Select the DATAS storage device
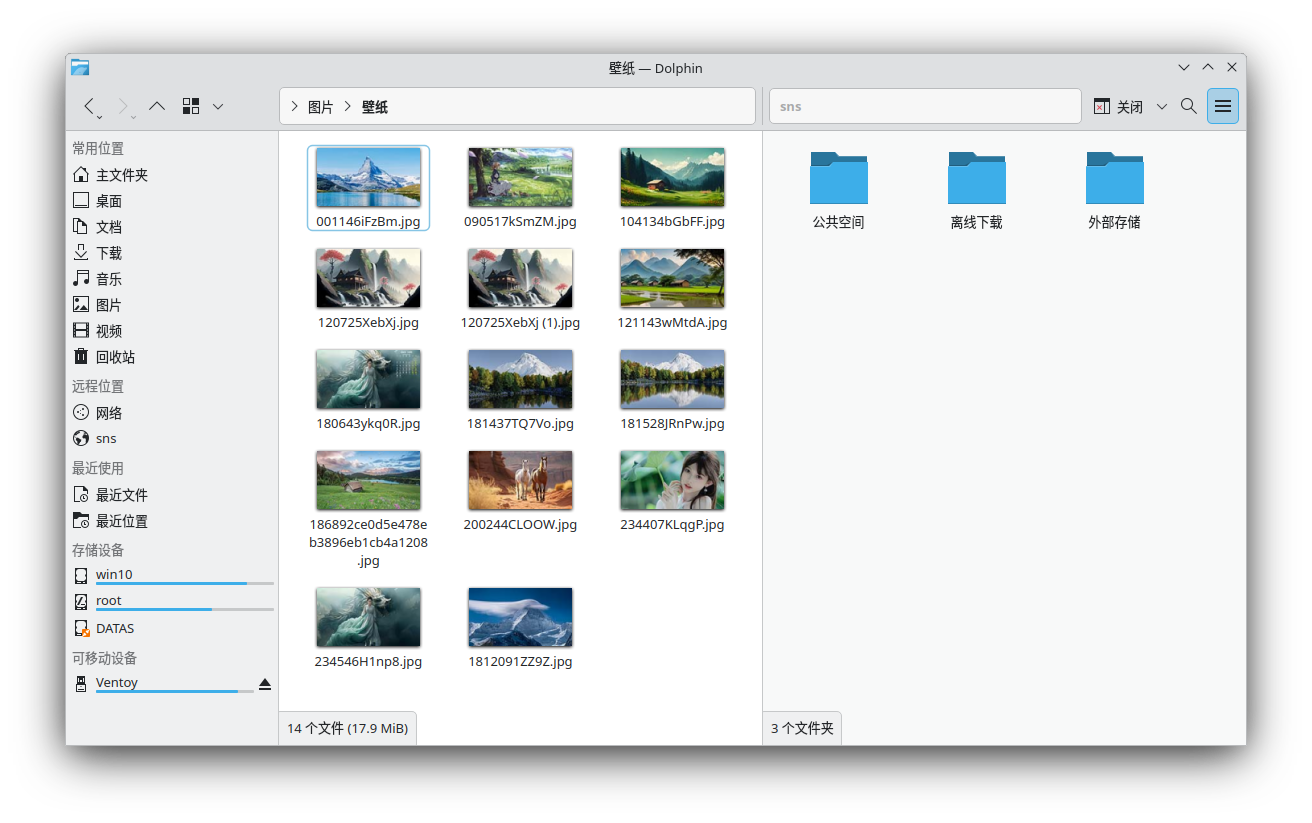This screenshot has height=823, width=1312. click(x=170, y=629)
